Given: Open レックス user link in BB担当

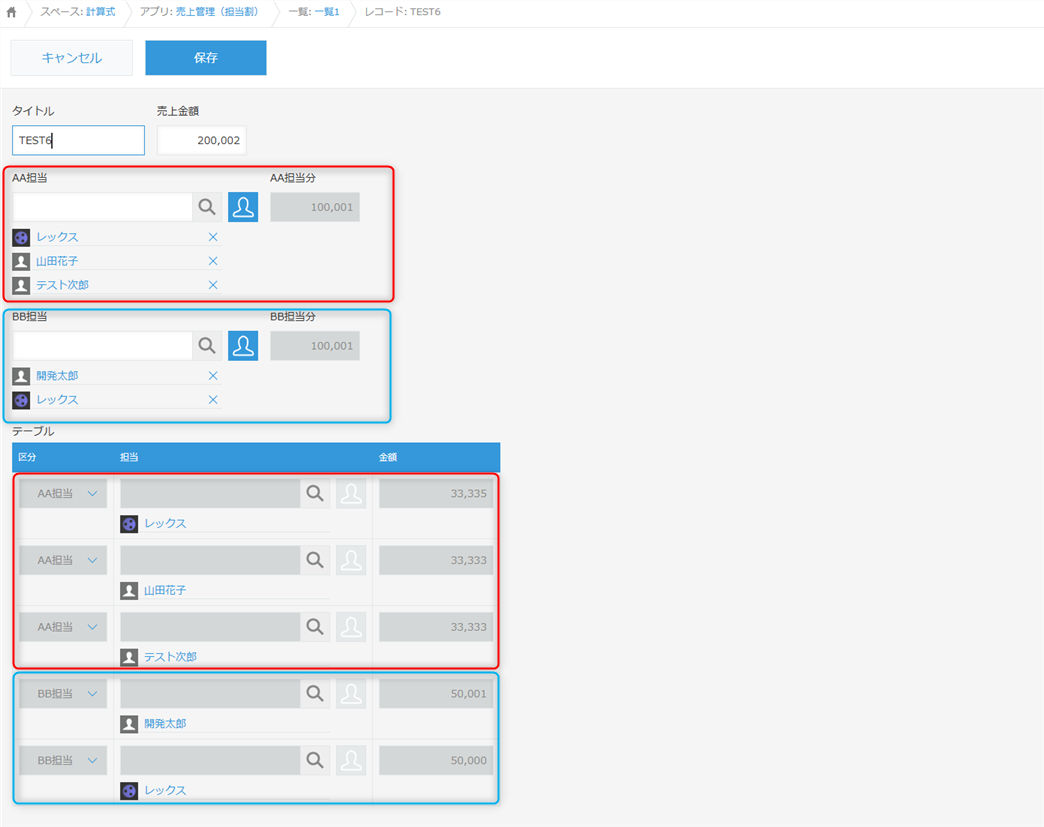Looking at the screenshot, I should 57,400.
